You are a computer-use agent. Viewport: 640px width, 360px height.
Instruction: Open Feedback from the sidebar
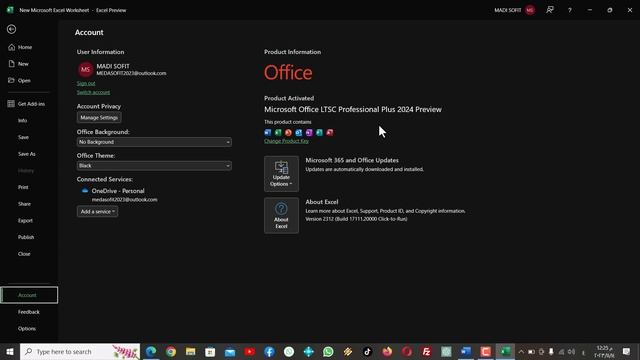coord(29,312)
